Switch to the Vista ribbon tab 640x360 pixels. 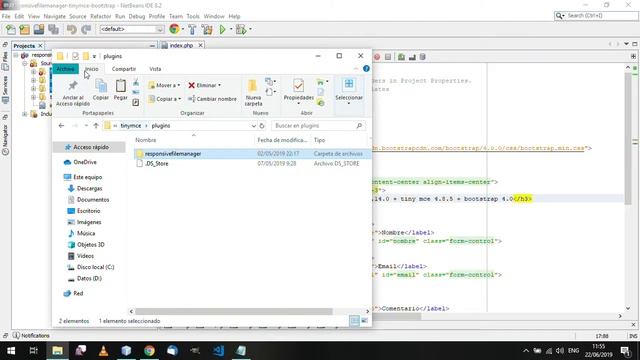(155, 69)
